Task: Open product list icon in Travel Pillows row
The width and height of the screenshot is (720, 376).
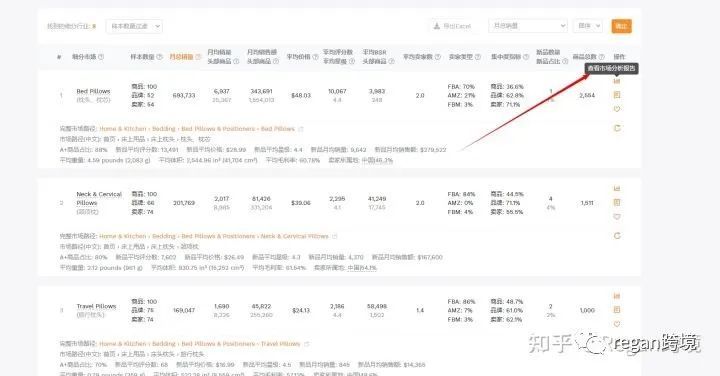Action: pos(617,310)
